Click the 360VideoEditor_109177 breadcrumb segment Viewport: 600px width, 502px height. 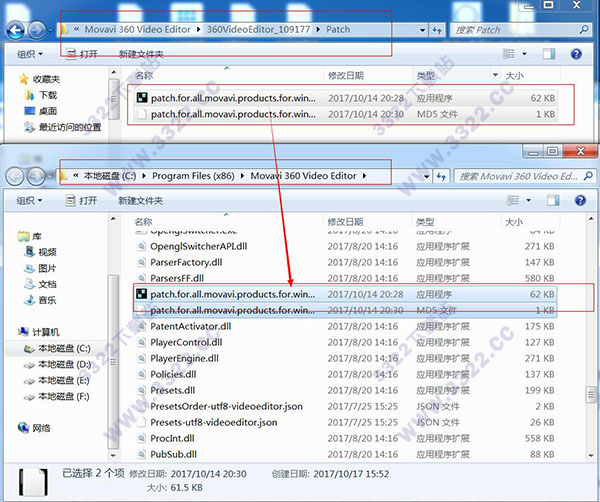tap(258, 29)
